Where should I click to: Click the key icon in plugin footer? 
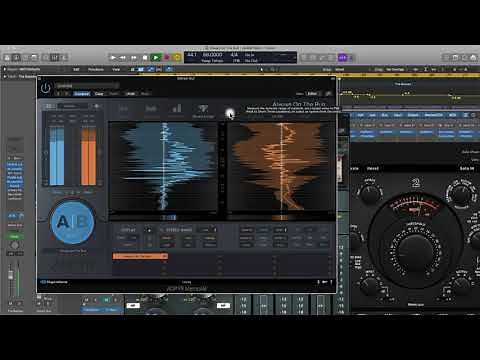tap(324, 282)
